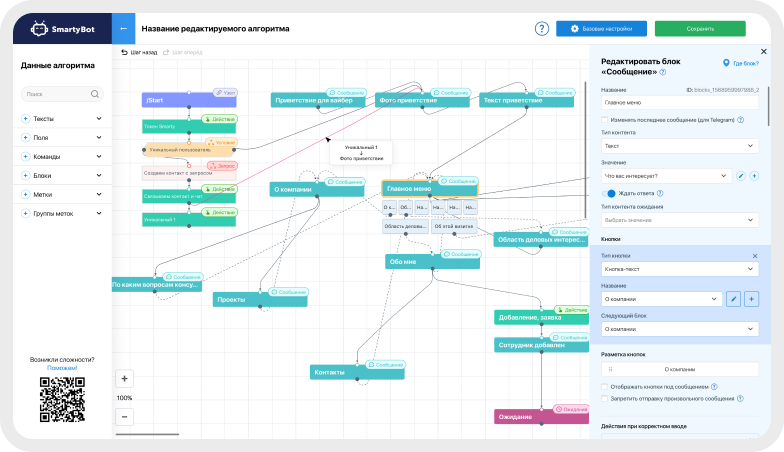The height and width of the screenshot is (452, 784).
Task: Click the Поможем! link
Action: (62, 368)
